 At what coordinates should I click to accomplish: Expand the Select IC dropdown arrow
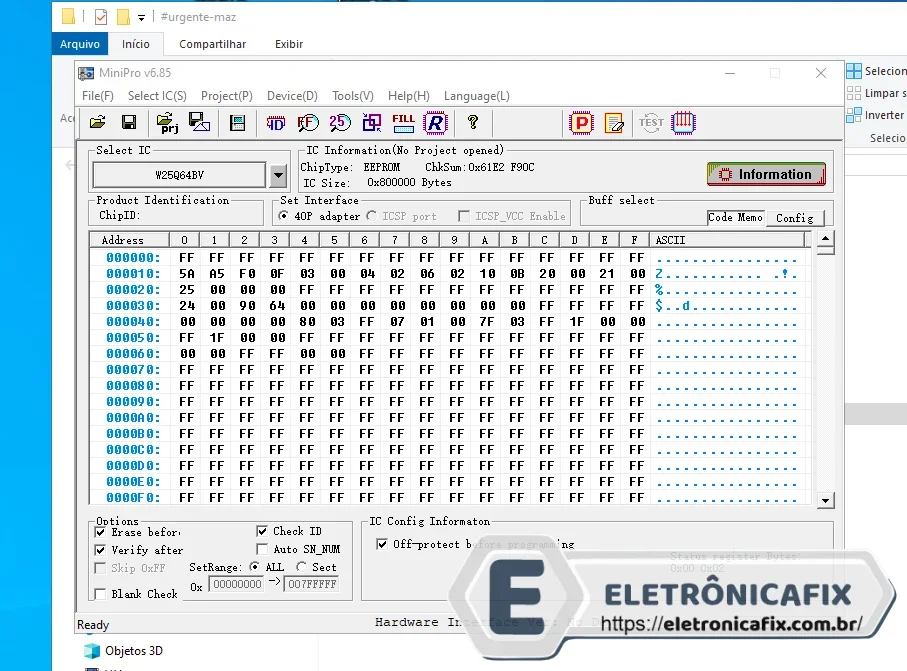(278, 175)
